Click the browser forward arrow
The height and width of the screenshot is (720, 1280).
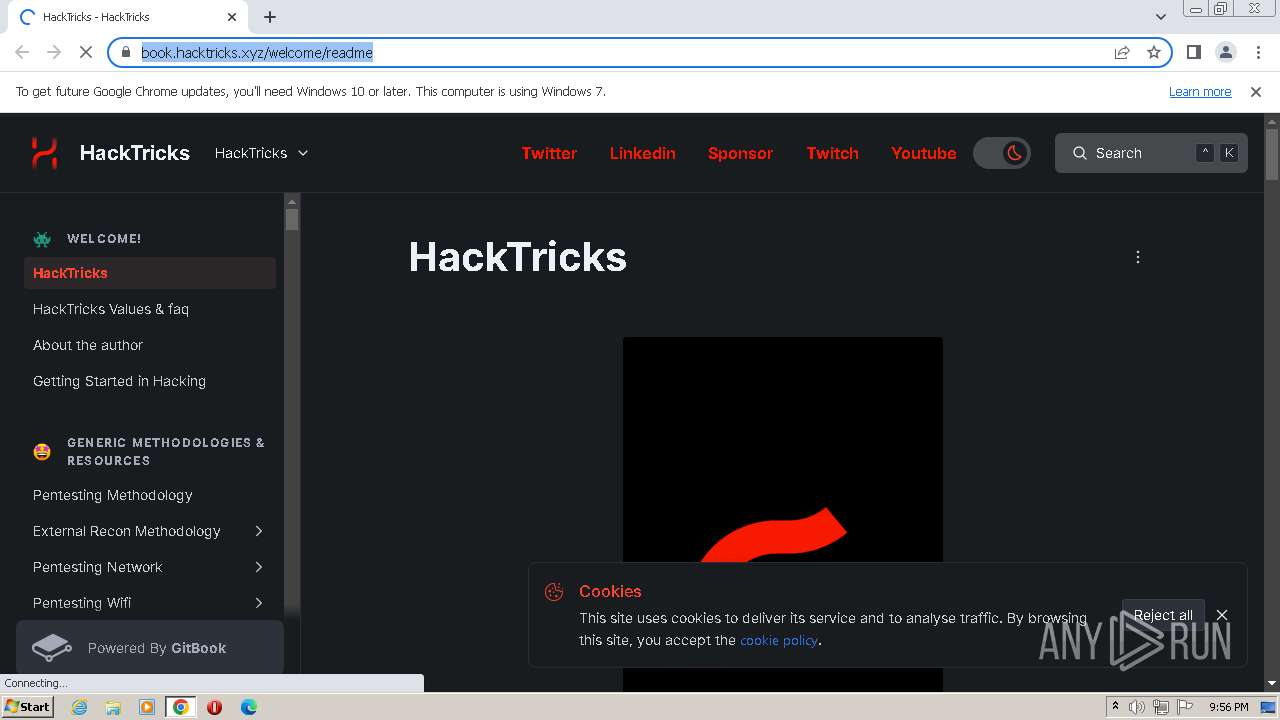[x=54, y=52]
